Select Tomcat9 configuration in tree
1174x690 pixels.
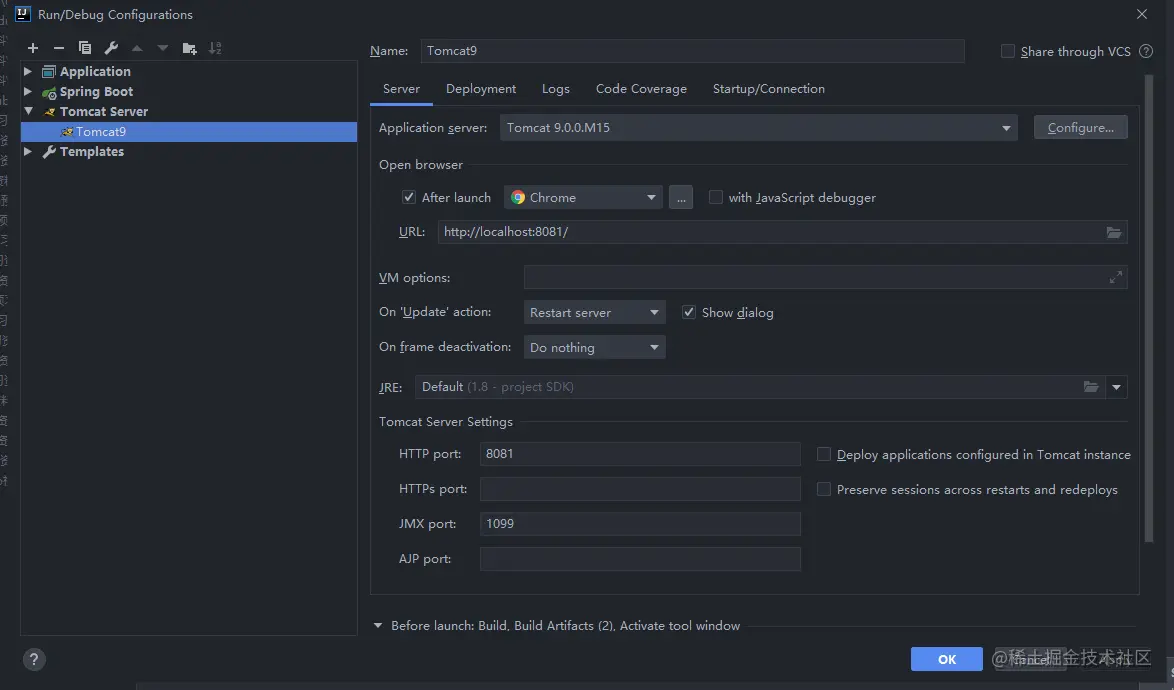(x=189, y=132)
